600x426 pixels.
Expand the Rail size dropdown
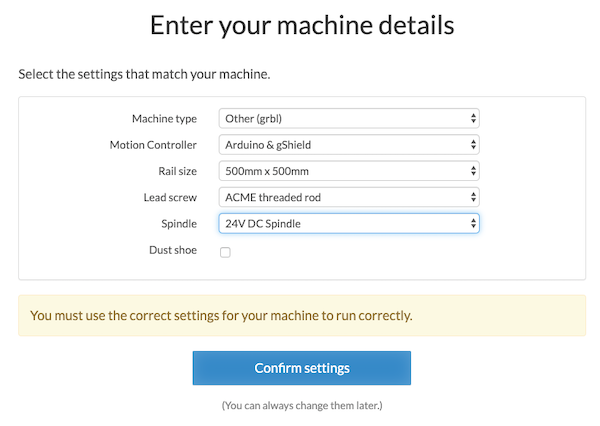pos(348,171)
